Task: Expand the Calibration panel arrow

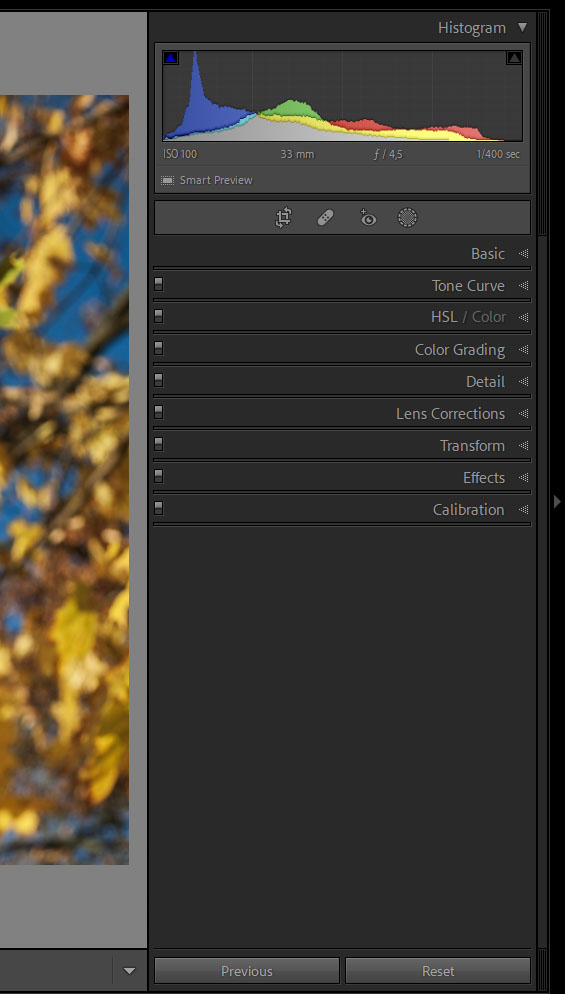Action: click(523, 510)
